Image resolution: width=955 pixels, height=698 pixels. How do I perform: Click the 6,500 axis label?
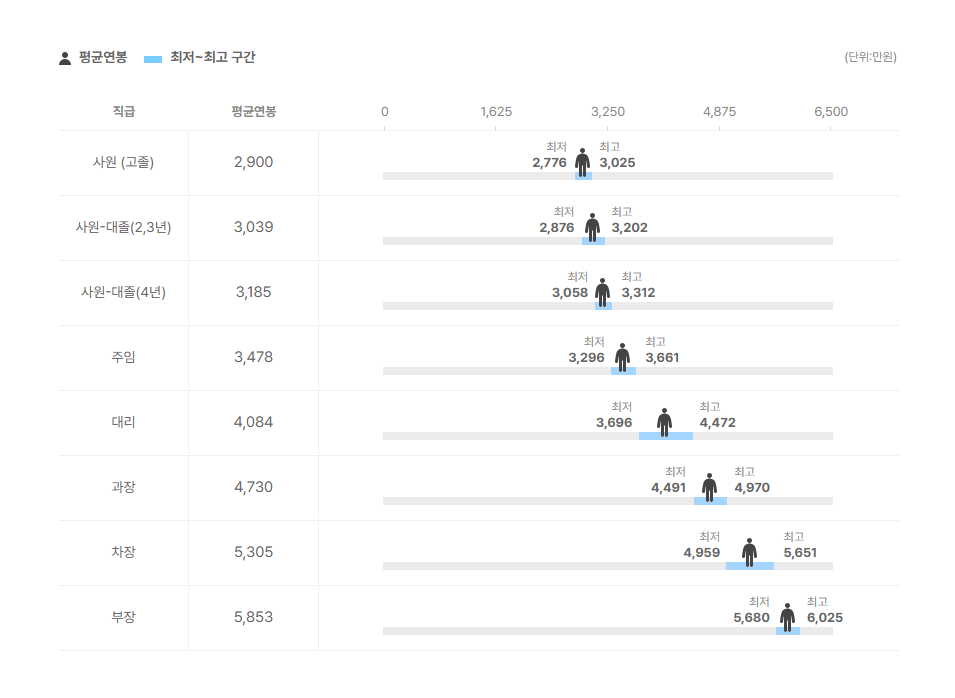coord(831,111)
